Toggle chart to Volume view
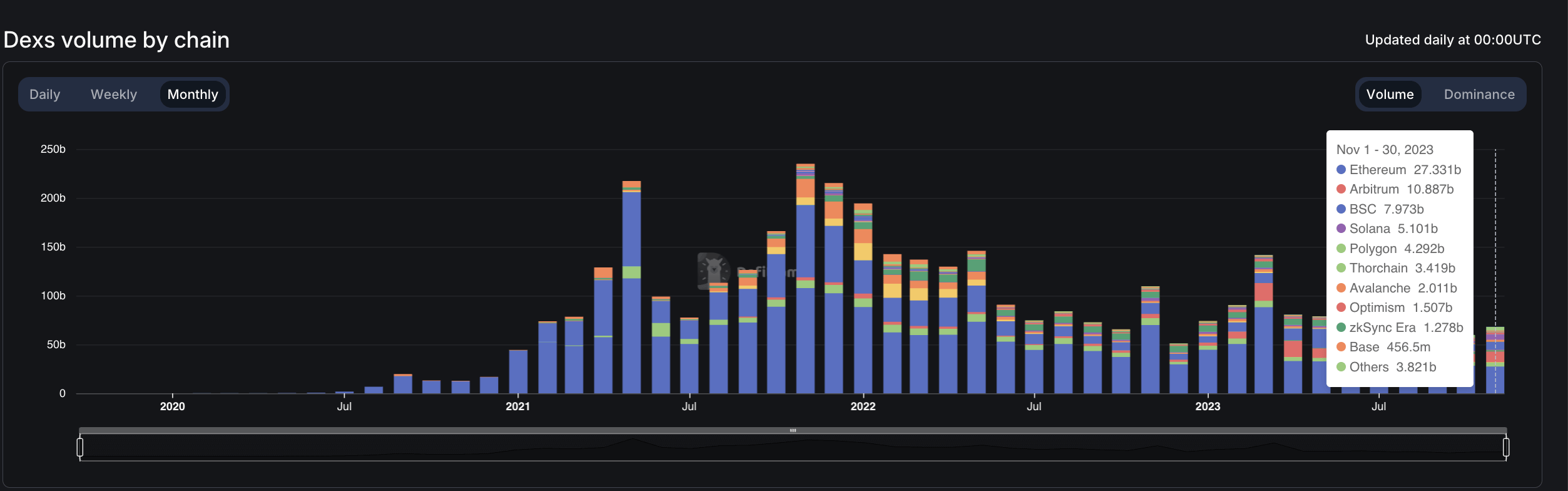The image size is (1568, 491). pos(1390,95)
